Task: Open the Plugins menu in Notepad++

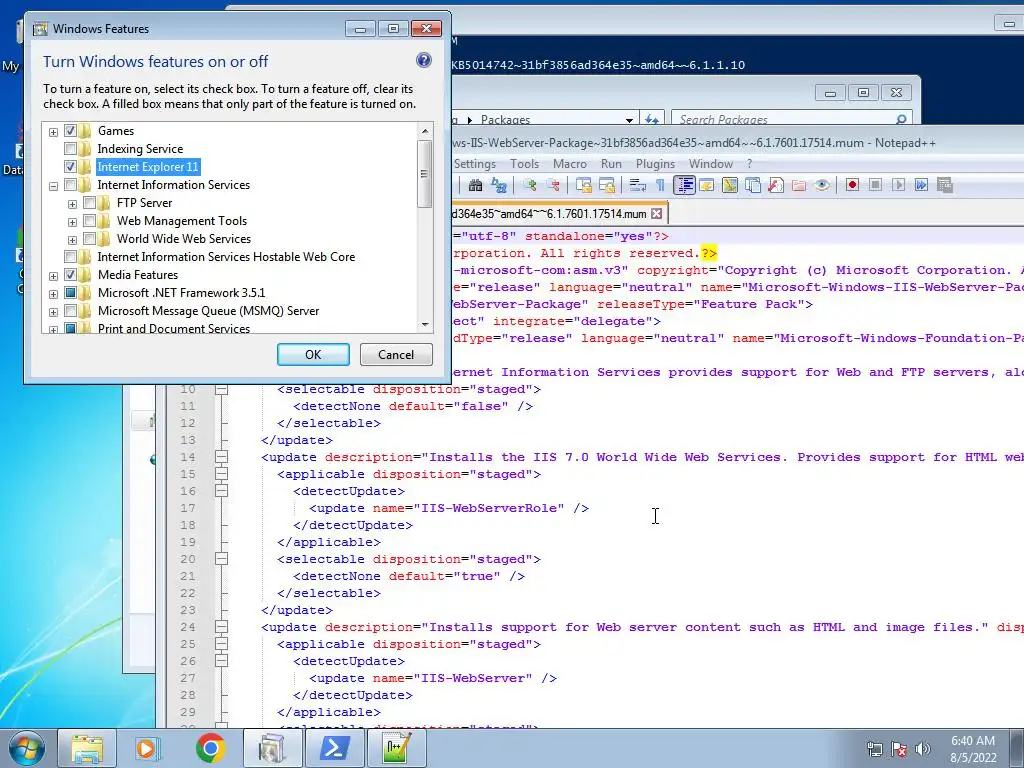Action: [x=655, y=164]
